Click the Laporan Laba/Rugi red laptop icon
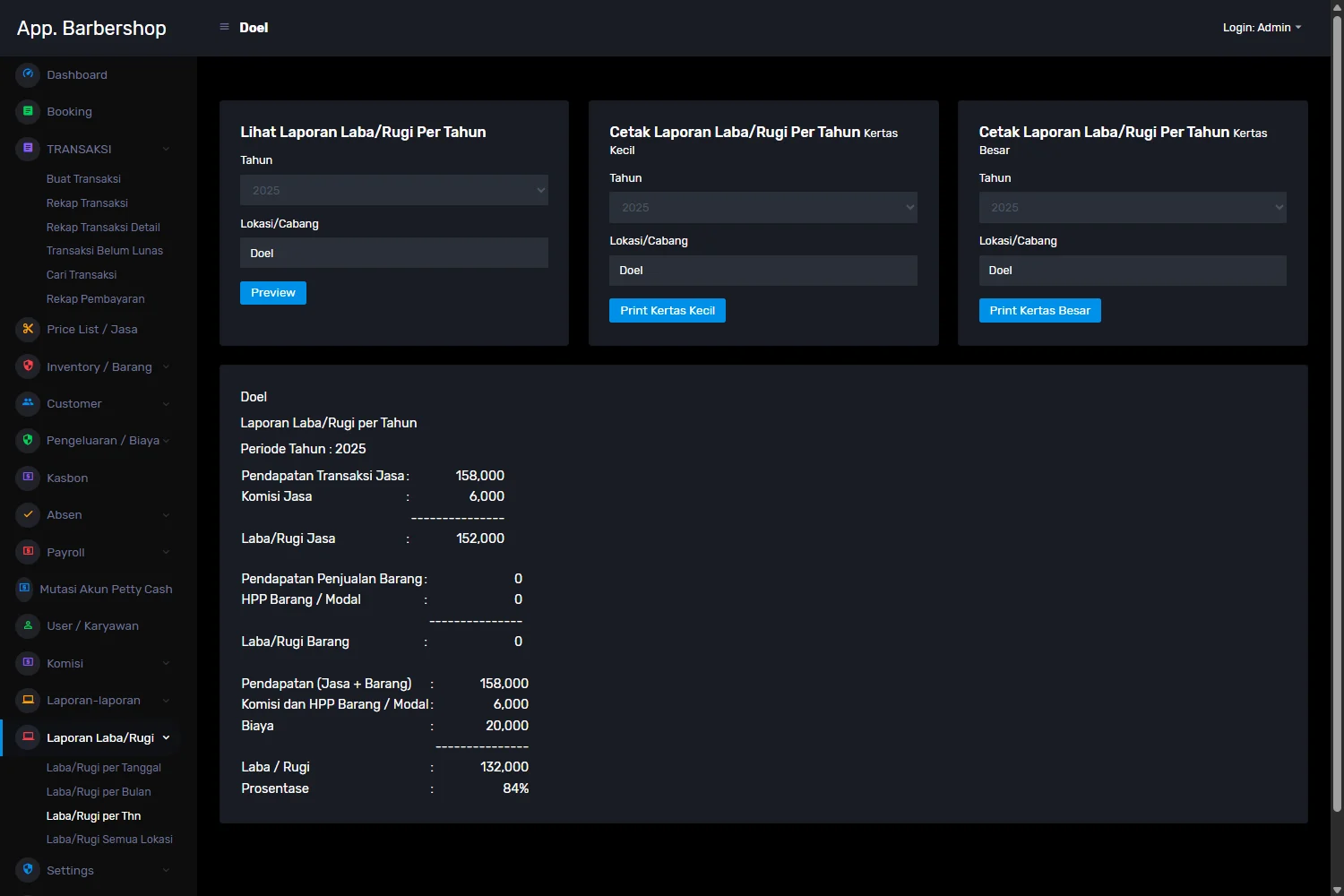 (28, 737)
